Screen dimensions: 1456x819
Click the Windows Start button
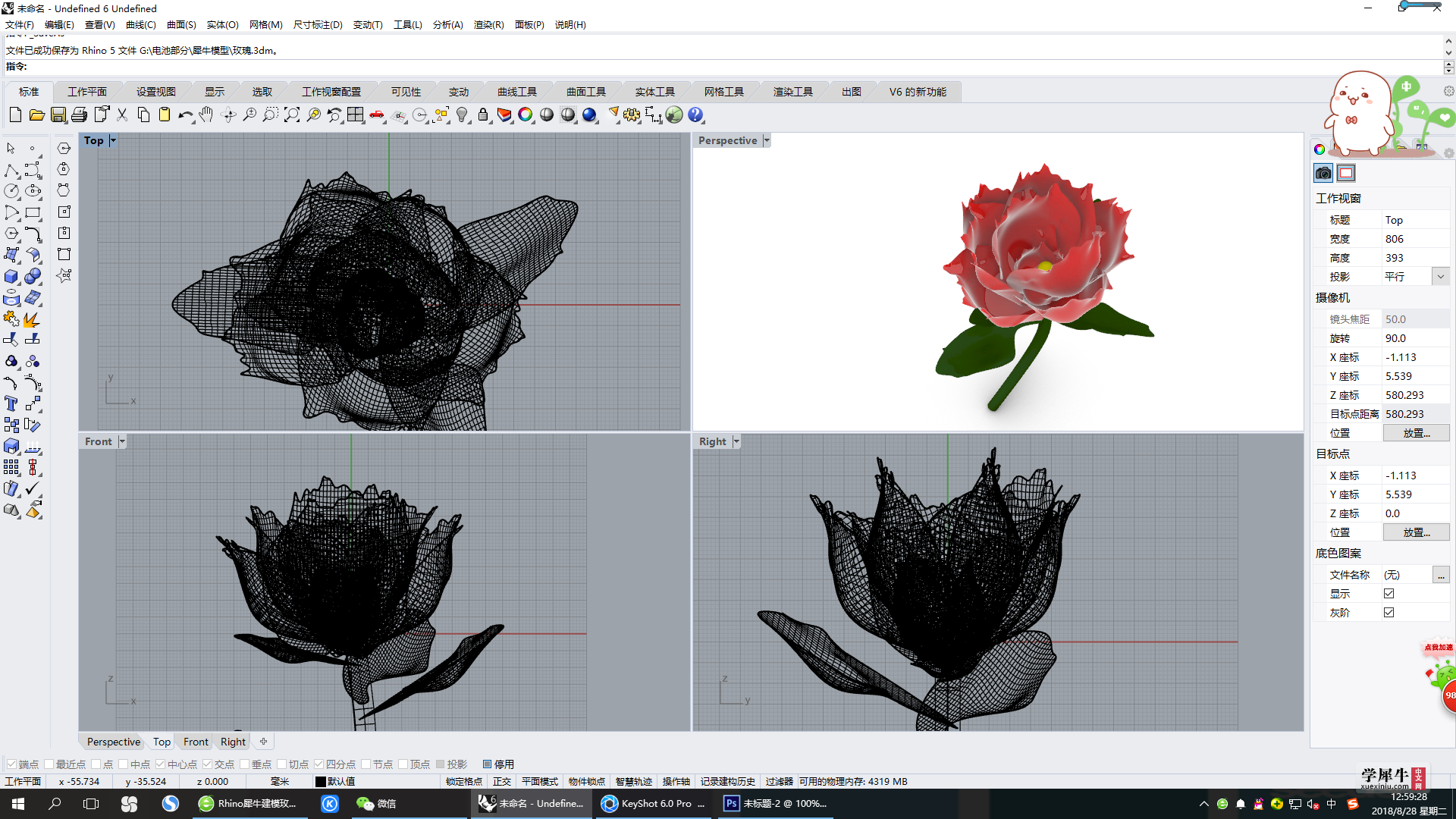(x=18, y=804)
